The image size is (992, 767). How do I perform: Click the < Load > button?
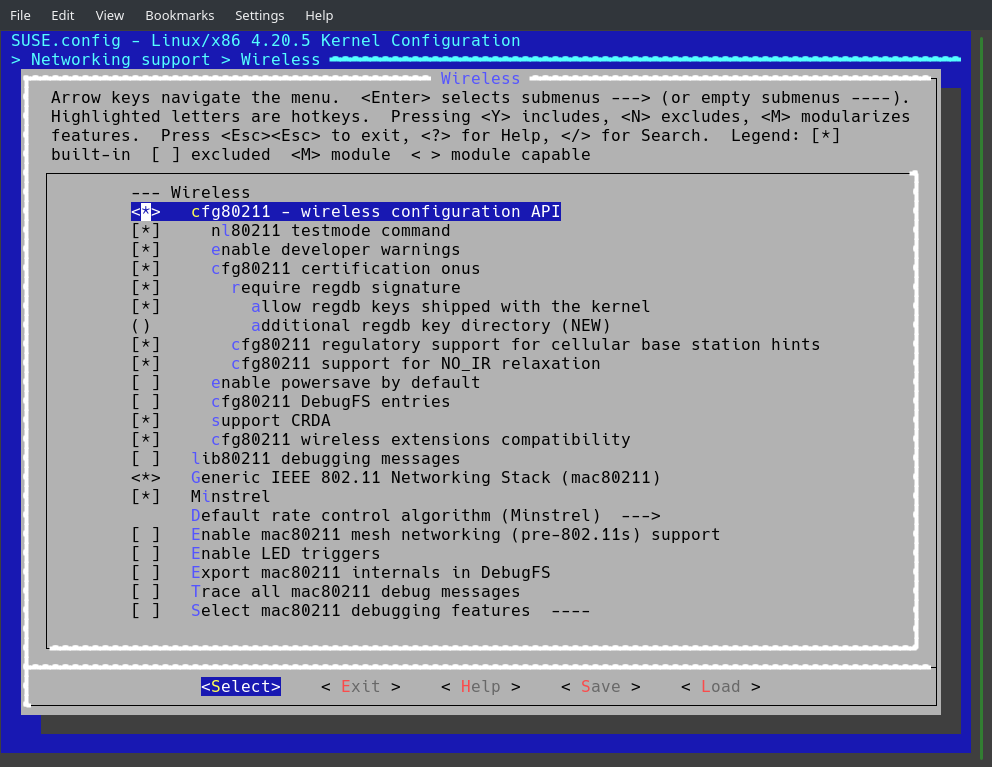(x=721, y=687)
